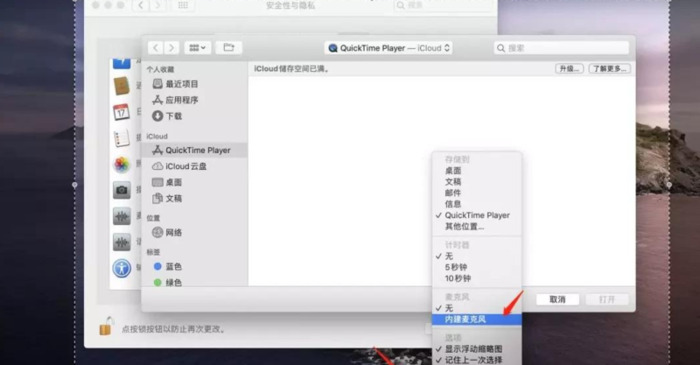This screenshot has width=700, height=365.
Task: Click the 了解更多... button
Action: point(609,69)
